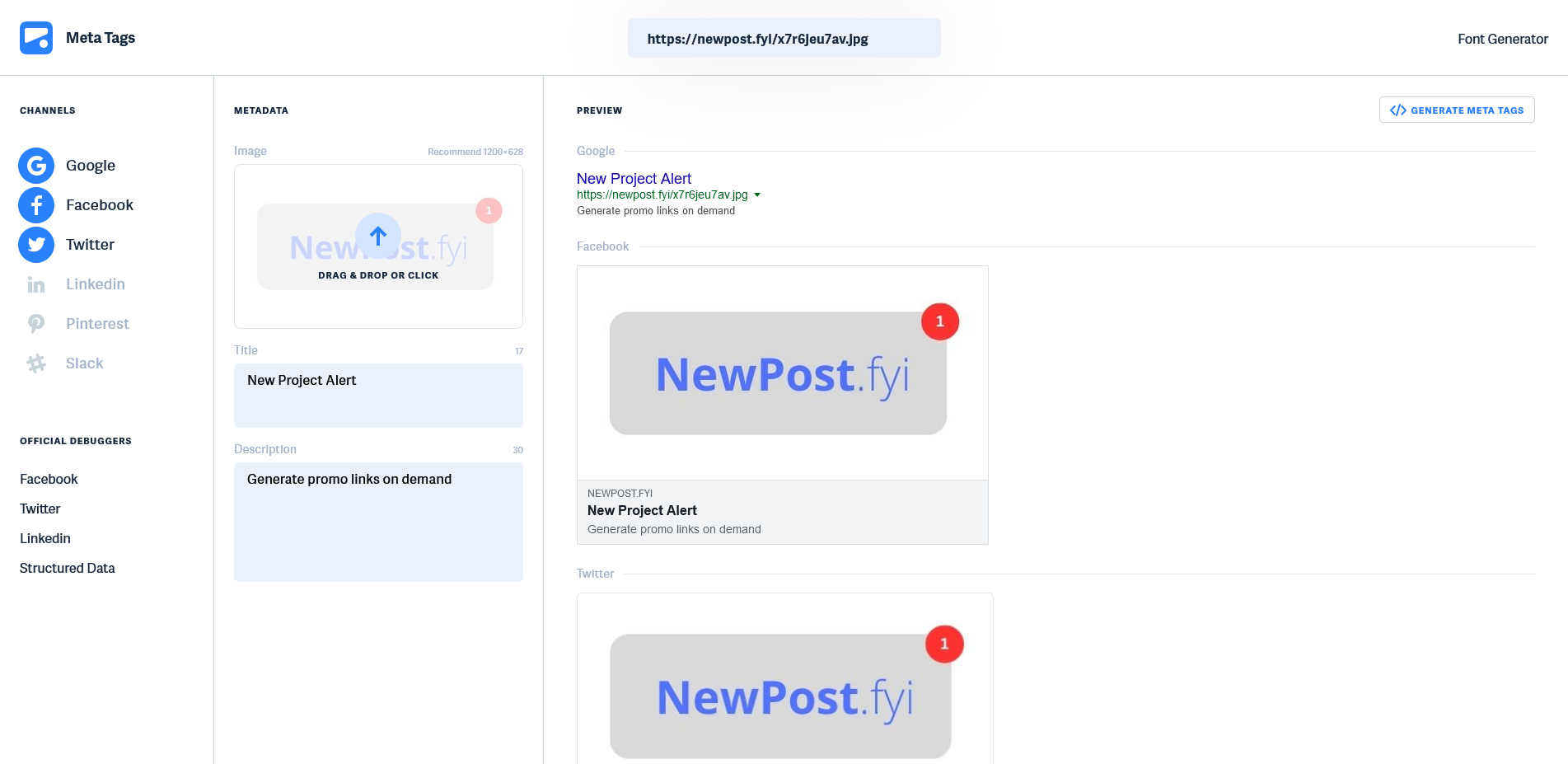Screen dimensions: 1568x764
Task: Click the Facebook card description text
Action: pyautogui.click(x=674, y=530)
